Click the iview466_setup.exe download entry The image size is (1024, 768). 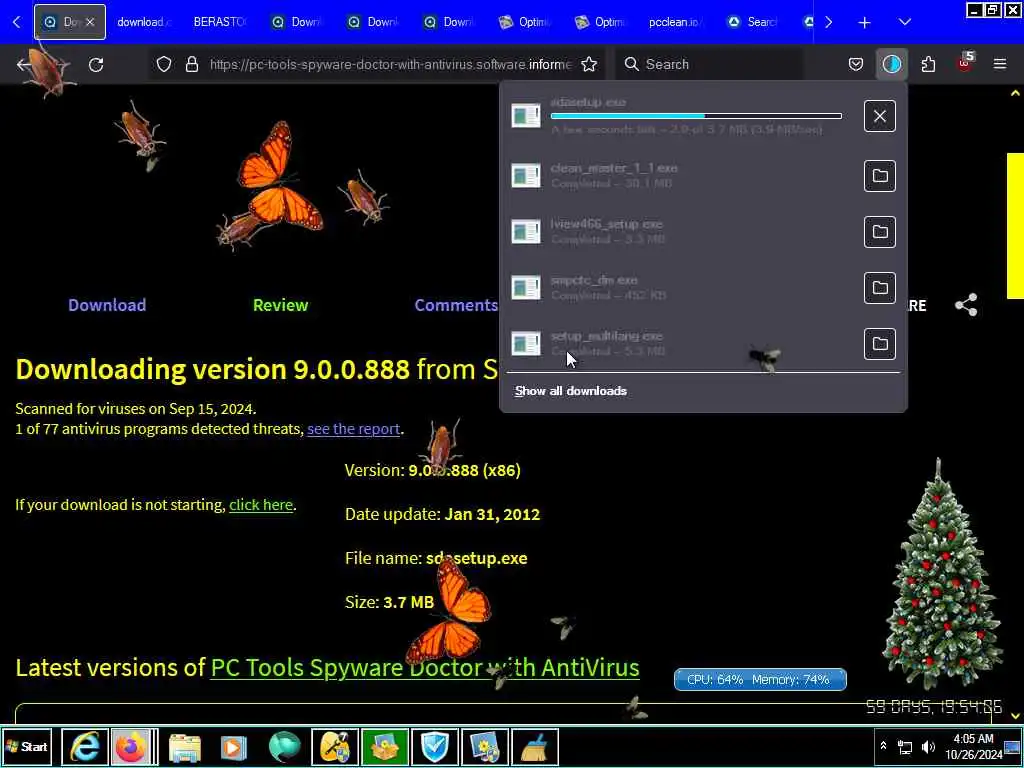pos(682,232)
